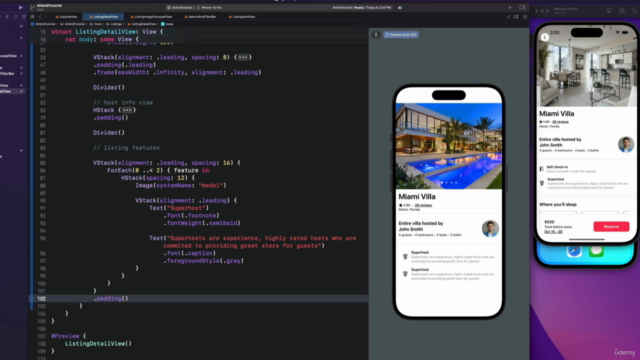
Task: Go back in editor history
Action: pos(40,17)
